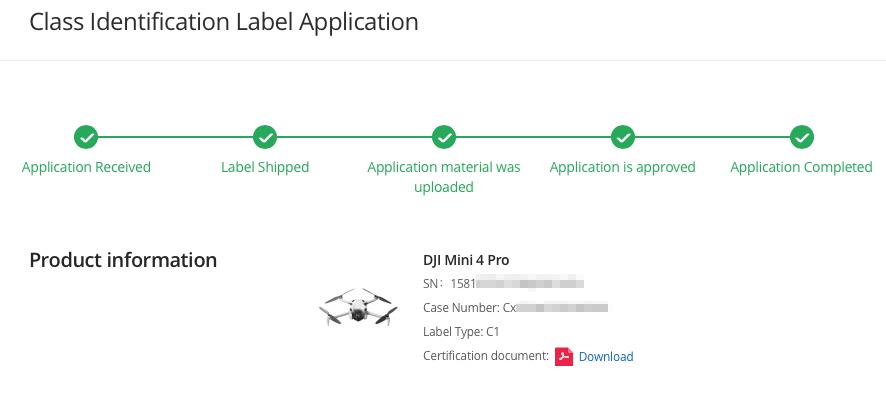Click the DJI Mini 4 Pro drone thumbnail

click(358, 306)
